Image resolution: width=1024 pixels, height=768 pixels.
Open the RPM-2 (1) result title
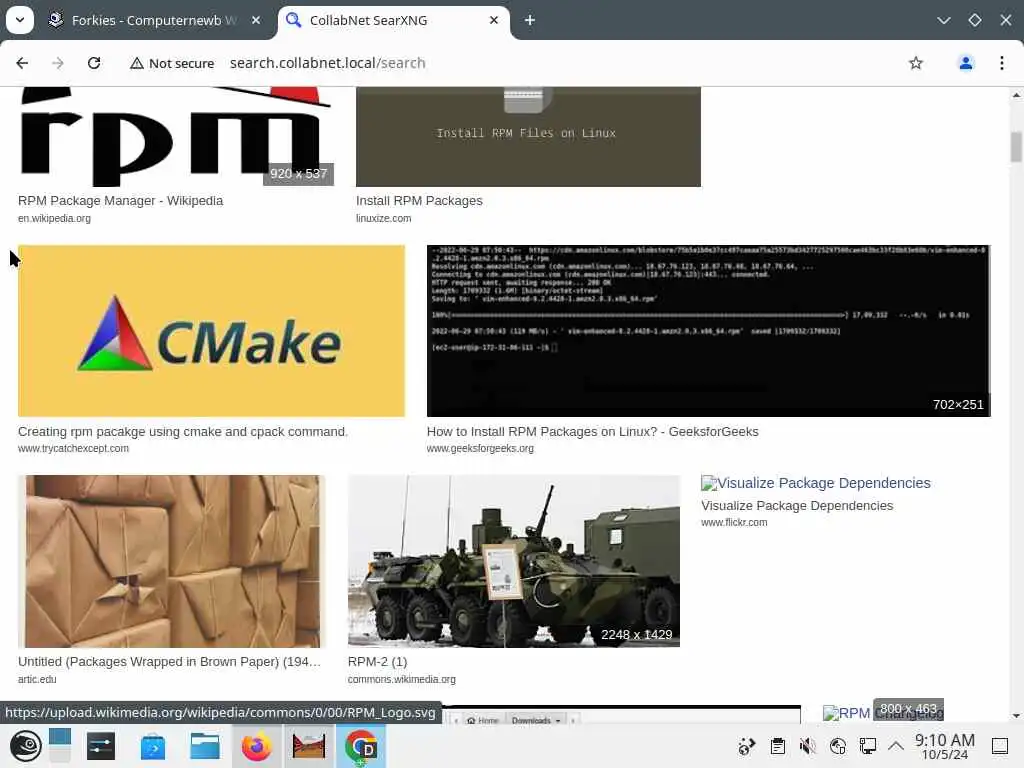tap(377, 662)
